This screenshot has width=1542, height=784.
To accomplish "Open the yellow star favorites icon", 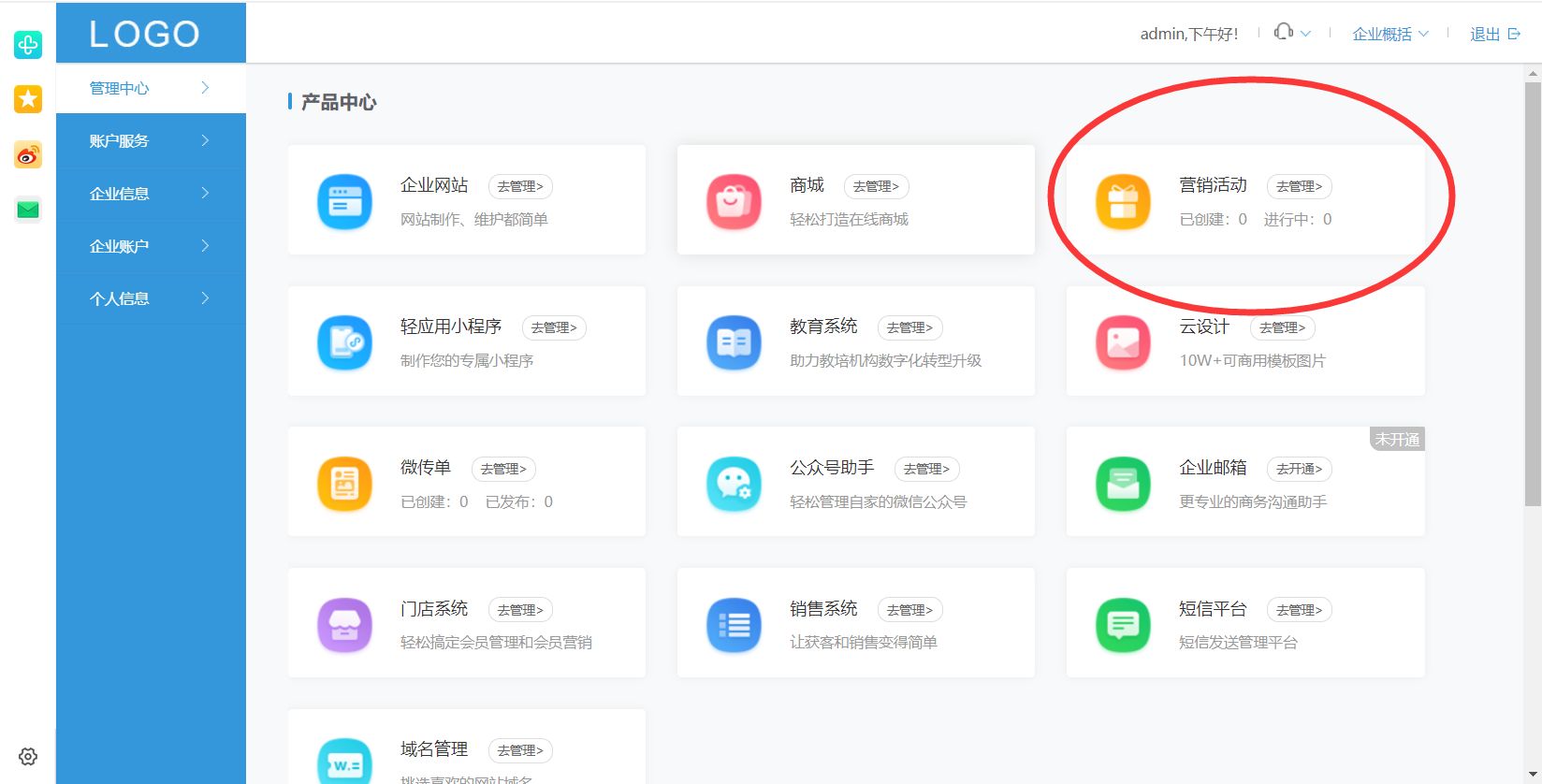I will pos(28,98).
